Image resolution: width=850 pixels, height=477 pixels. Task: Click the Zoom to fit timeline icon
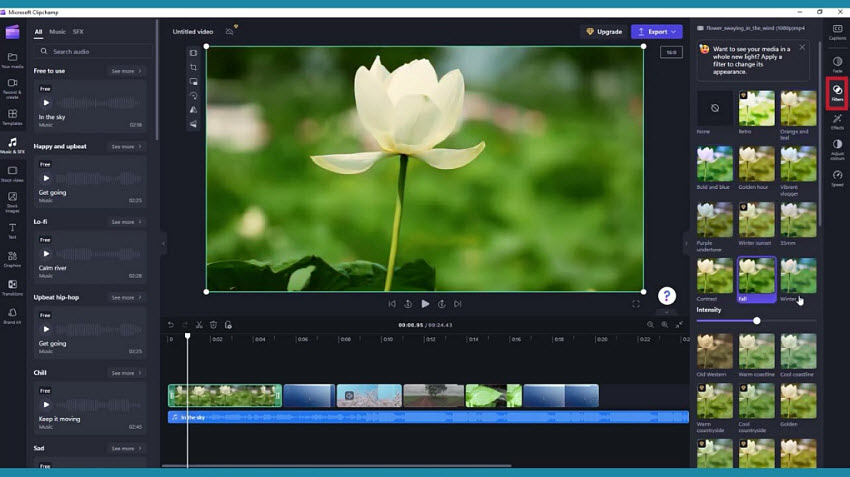[679, 325]
